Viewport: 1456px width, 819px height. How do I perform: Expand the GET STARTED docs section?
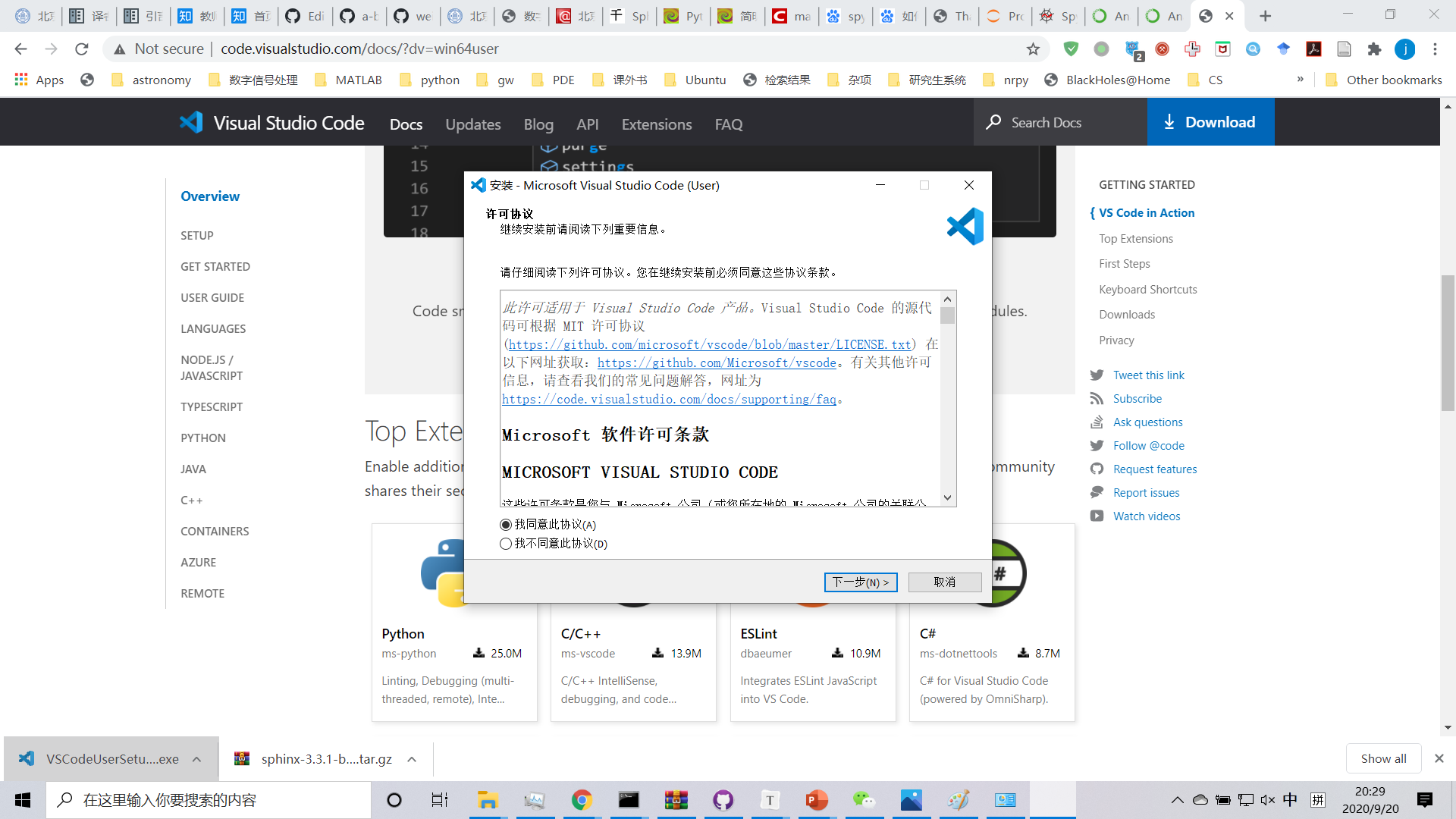tap(215, 267)
